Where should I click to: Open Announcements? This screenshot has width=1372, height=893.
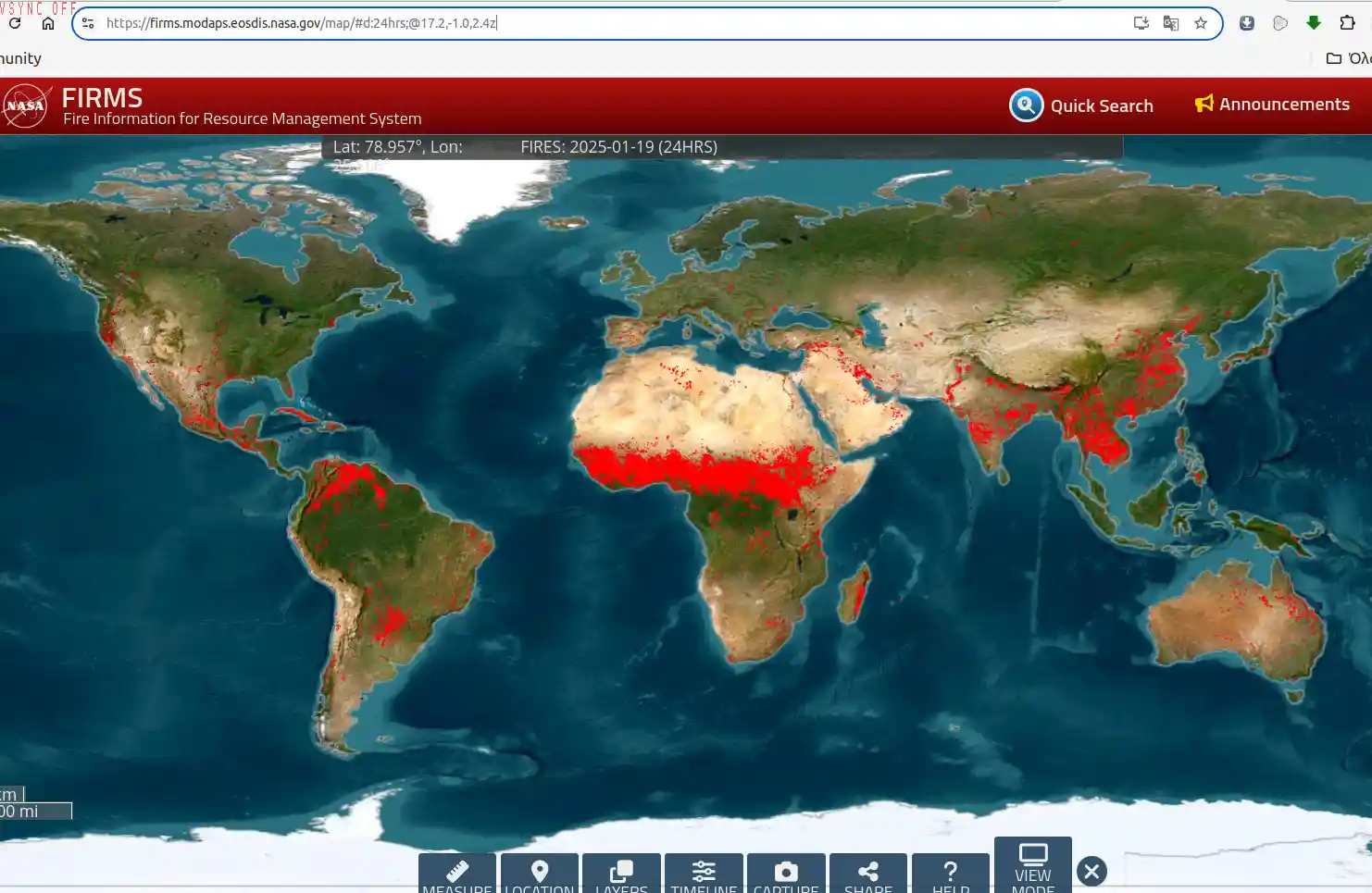tap(1272, 105)
